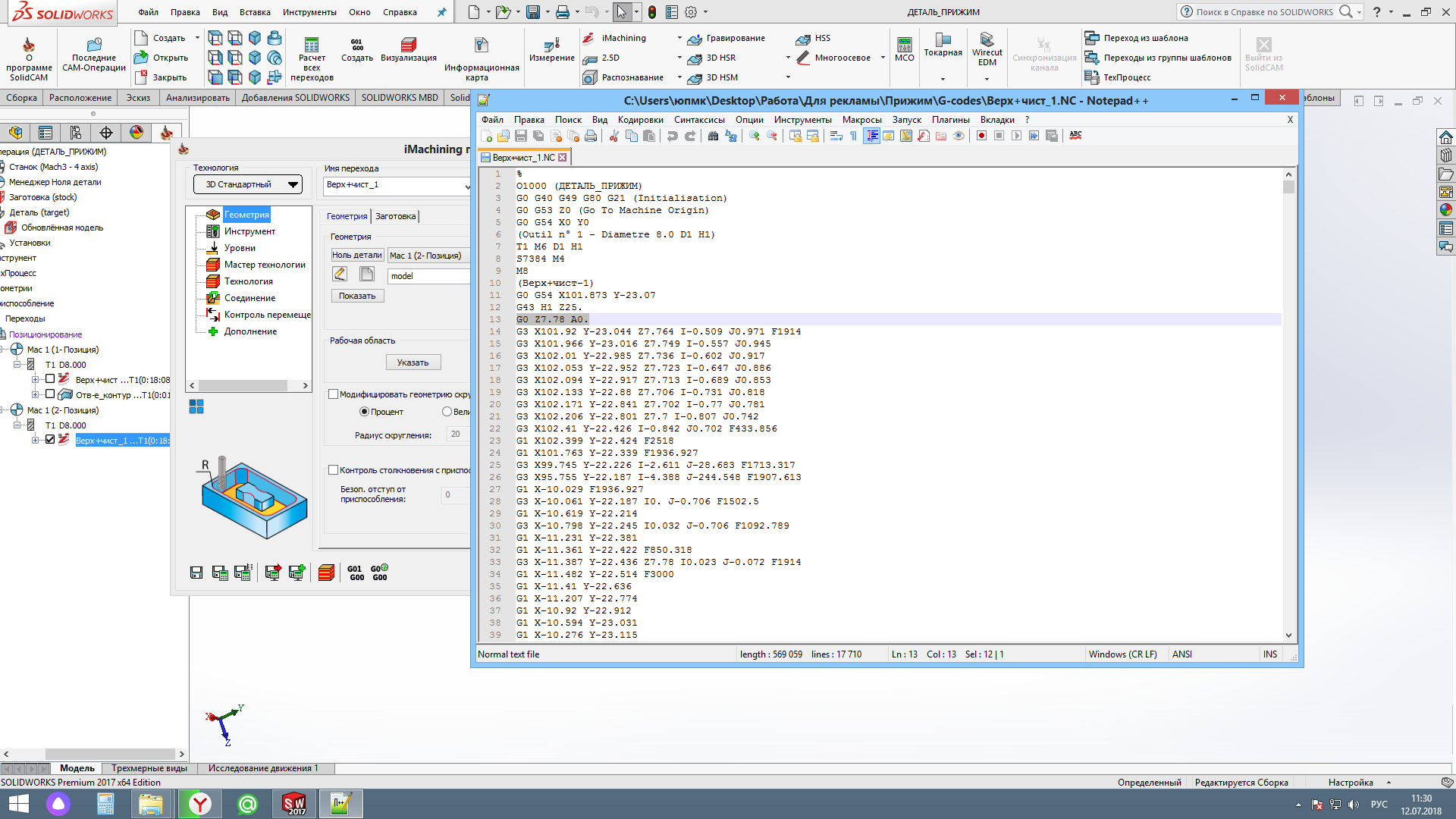1456x819 pixels.
Task: Click the Показать button
Action: [357, 296]
